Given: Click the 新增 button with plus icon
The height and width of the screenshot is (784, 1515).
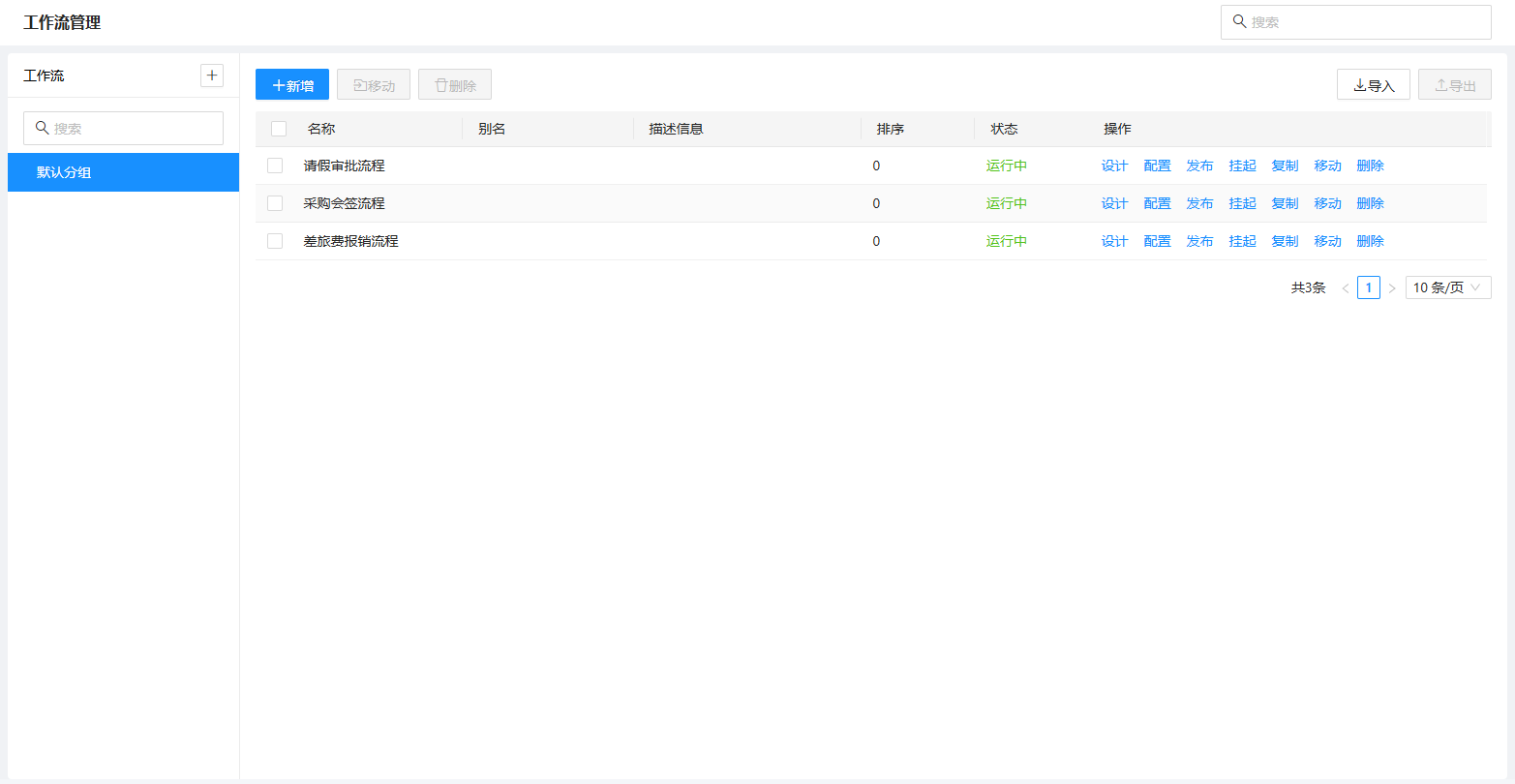Looking at the screenshot, I should pyautogui.click(x=292, y=85).
